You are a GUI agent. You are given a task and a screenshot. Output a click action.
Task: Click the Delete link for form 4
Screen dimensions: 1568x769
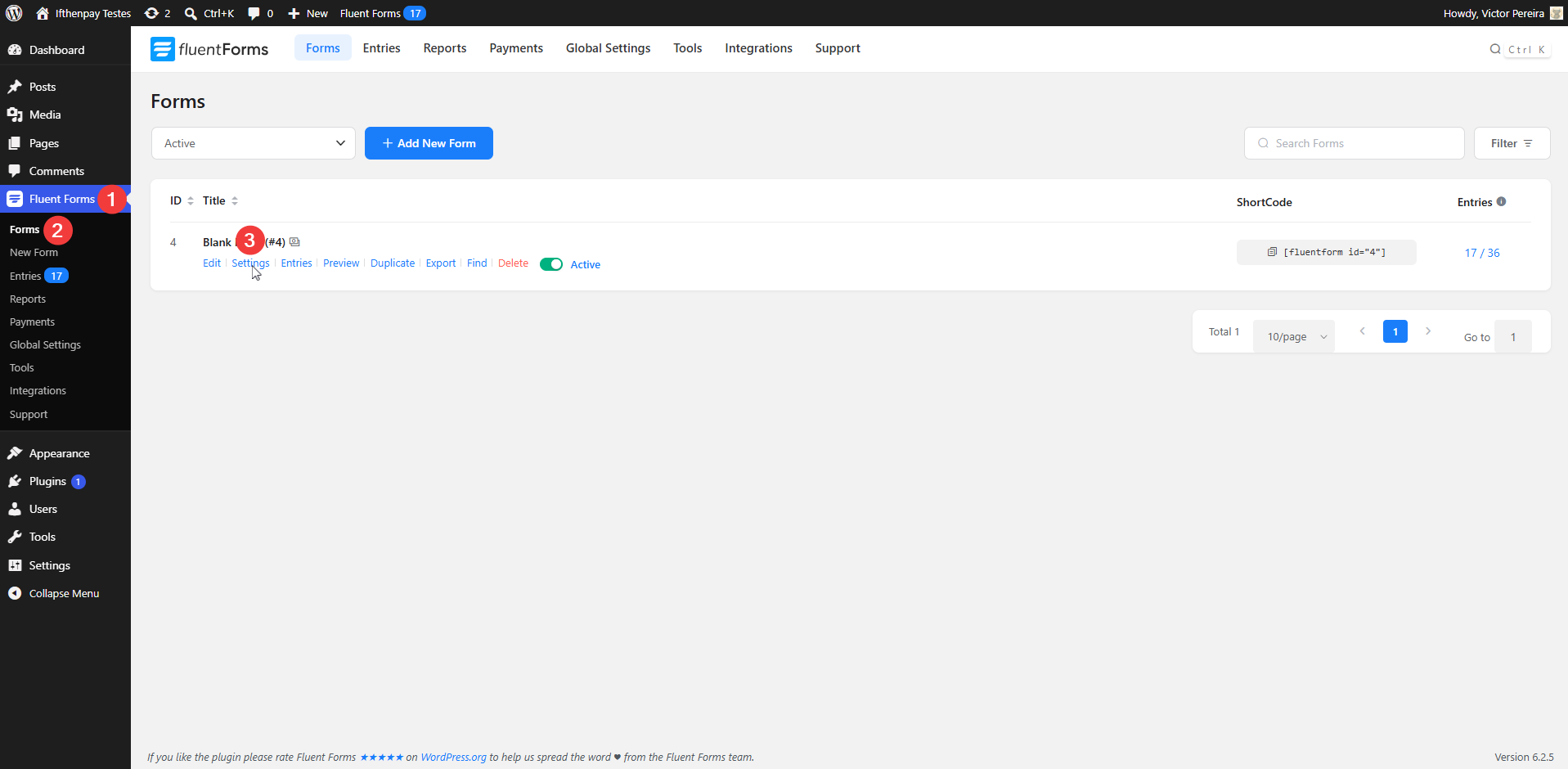point(513,263)
